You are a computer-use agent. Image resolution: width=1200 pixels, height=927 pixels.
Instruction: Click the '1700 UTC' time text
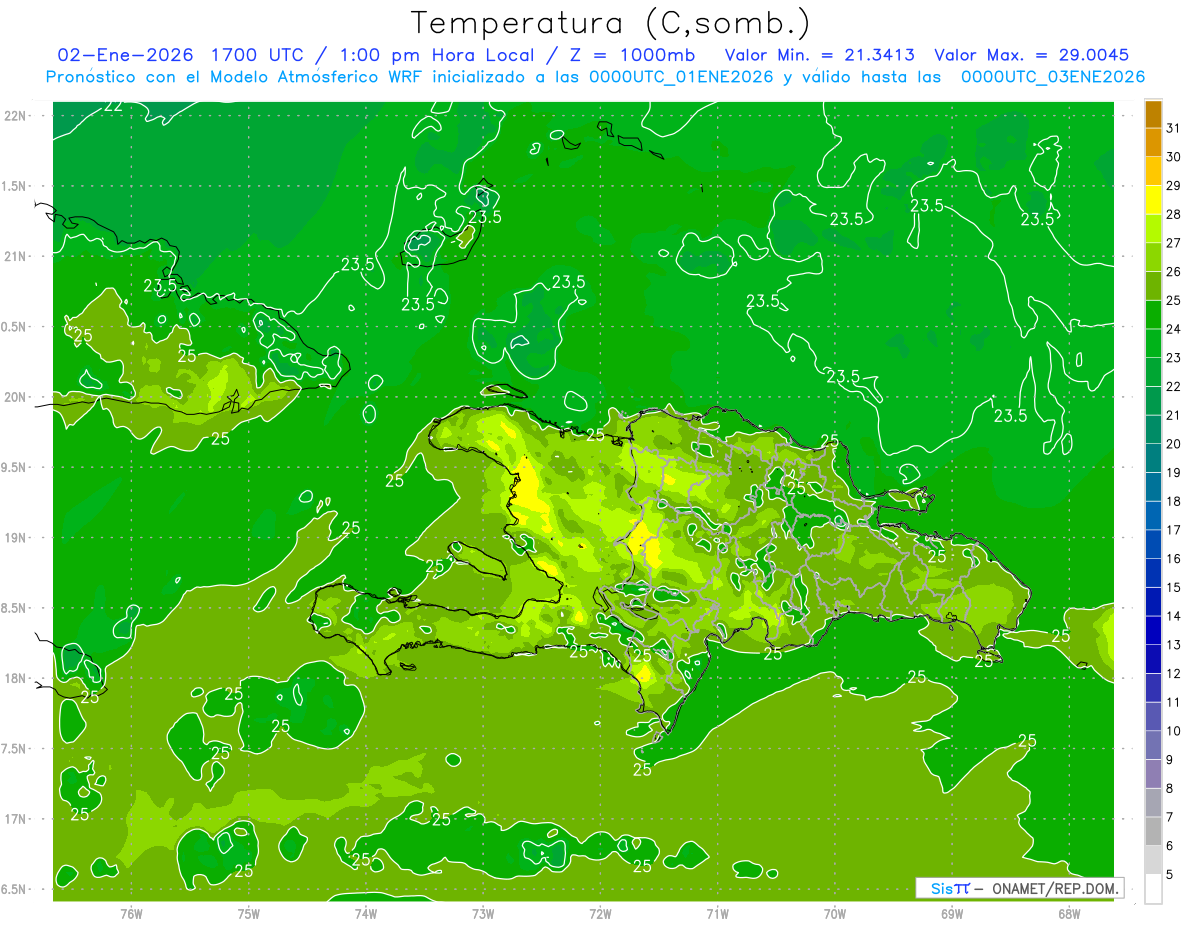[258, 55]
